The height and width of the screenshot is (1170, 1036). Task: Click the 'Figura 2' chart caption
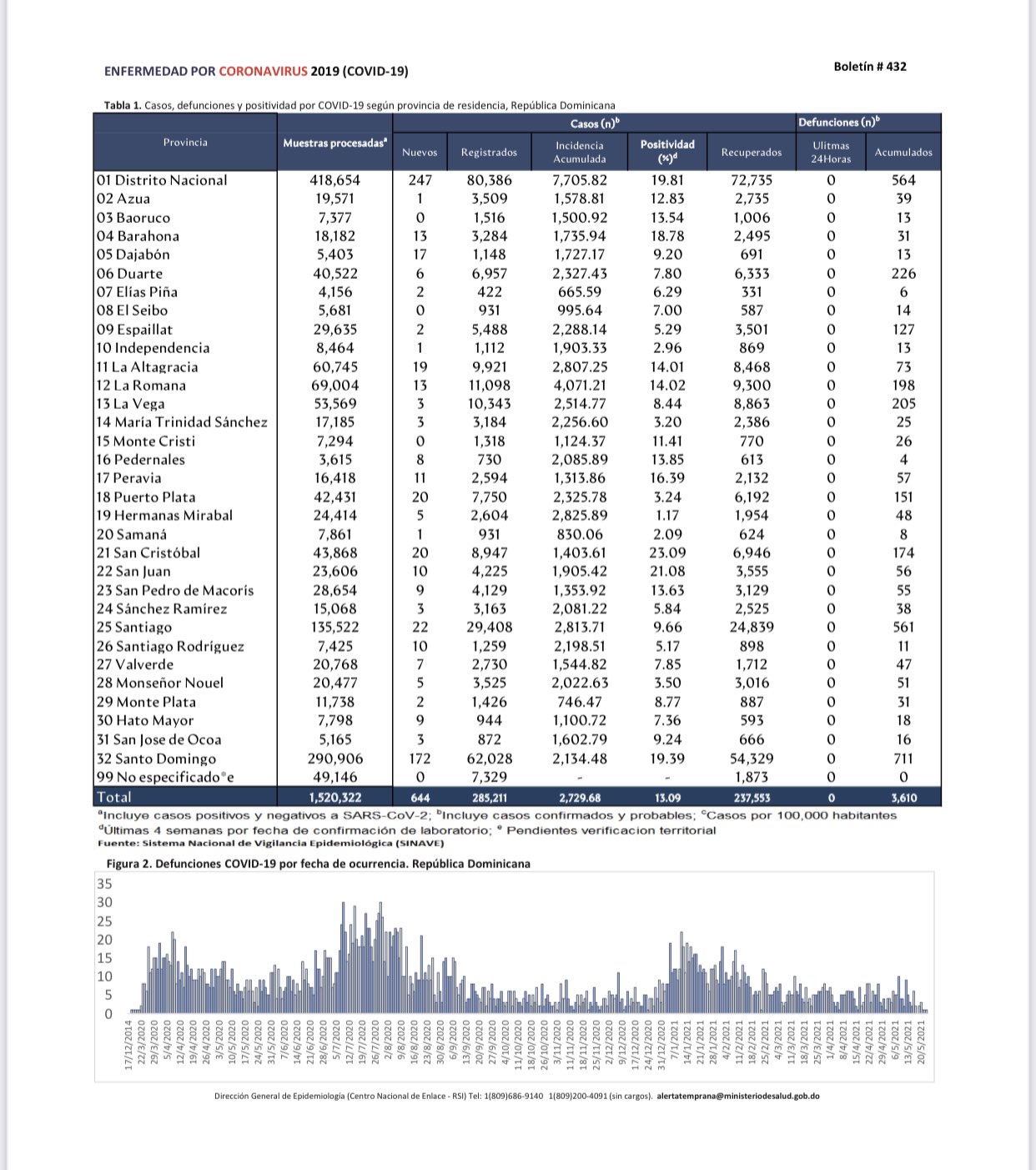318,864
